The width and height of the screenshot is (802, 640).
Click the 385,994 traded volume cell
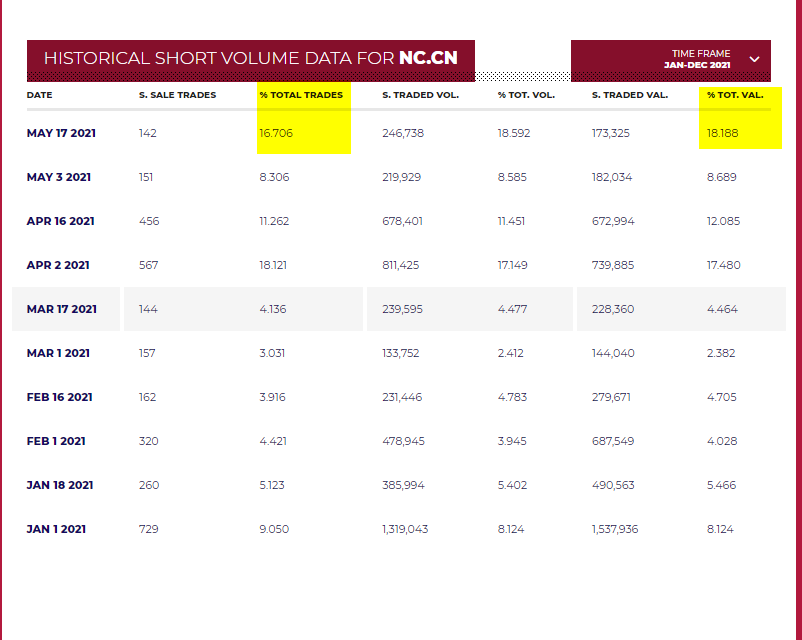click(x=404, y=485)
